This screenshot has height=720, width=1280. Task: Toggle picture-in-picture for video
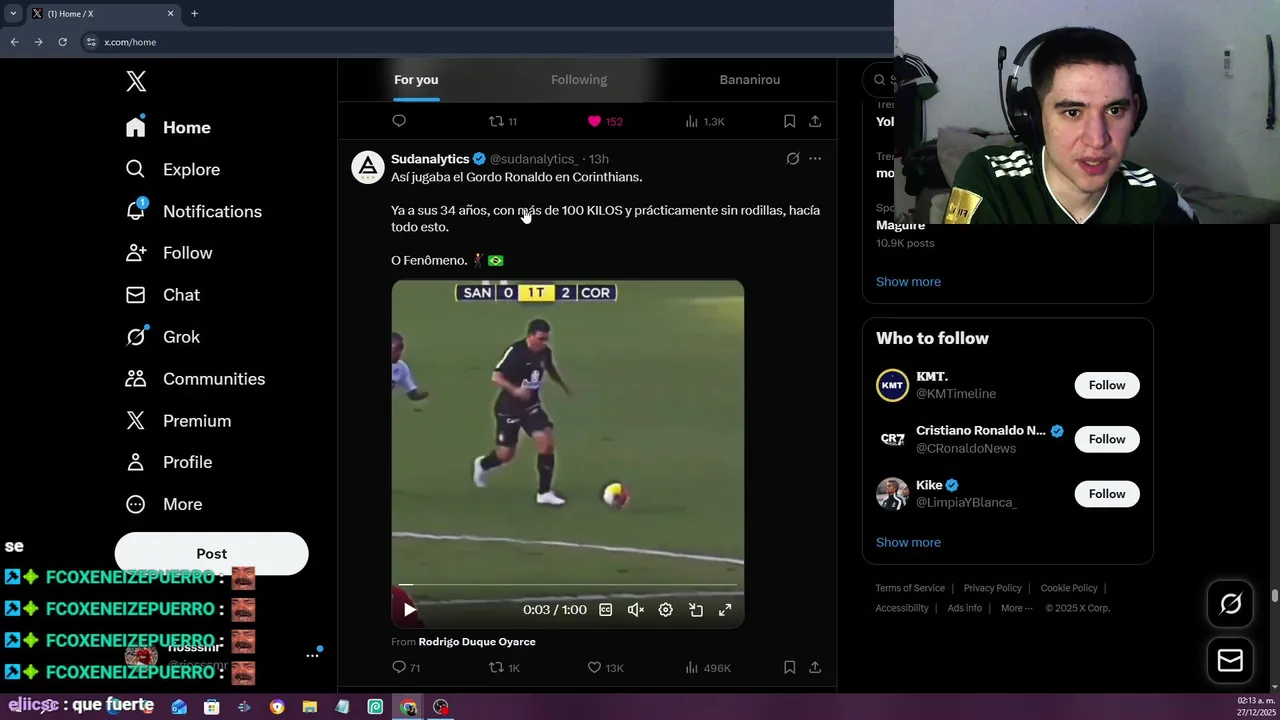pyautogui.click(x=696, y=609)
